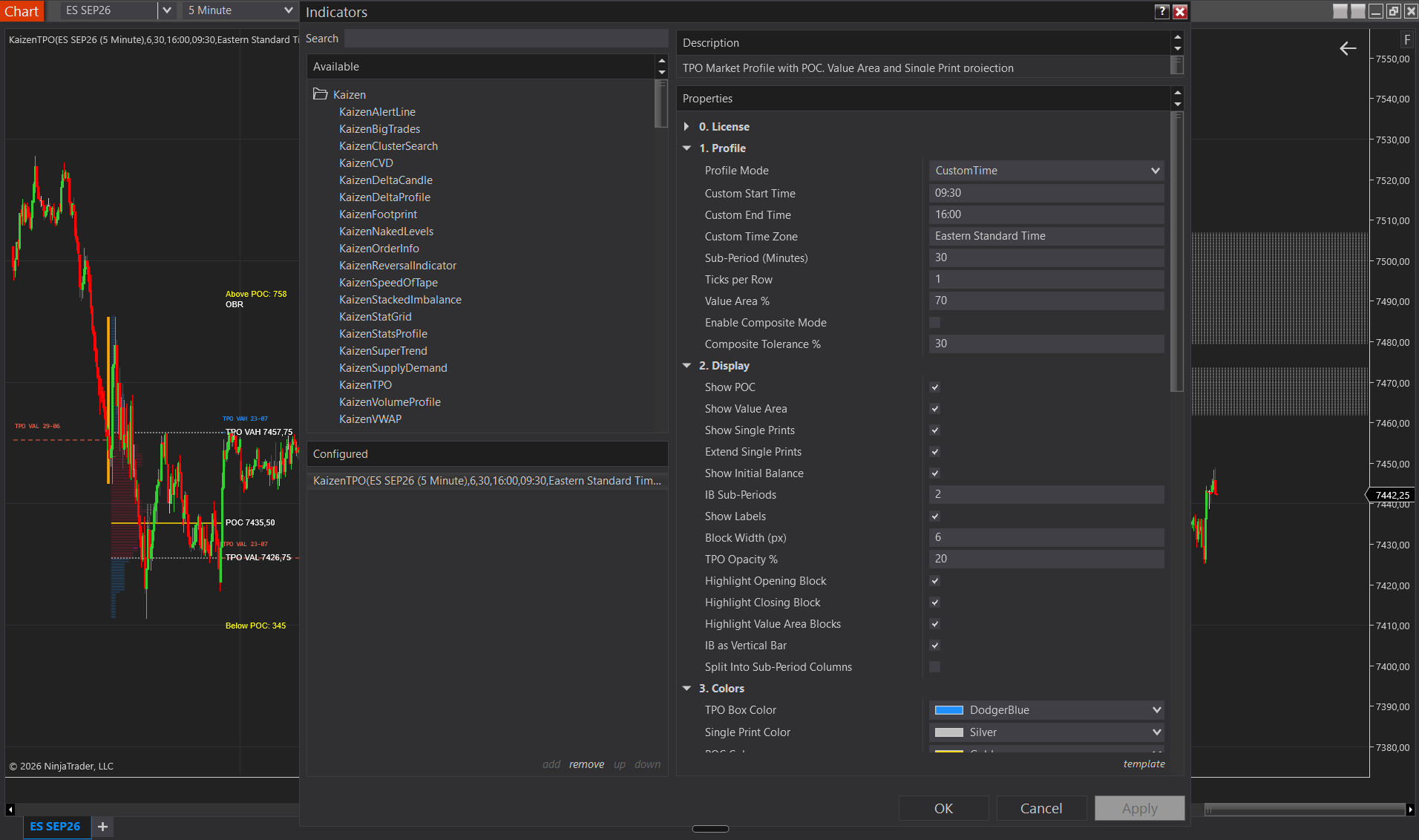The height and width of the screenshot is (840, 1419).
Task: Toggle Highlight Opening Block
Action: pos(935,581)
